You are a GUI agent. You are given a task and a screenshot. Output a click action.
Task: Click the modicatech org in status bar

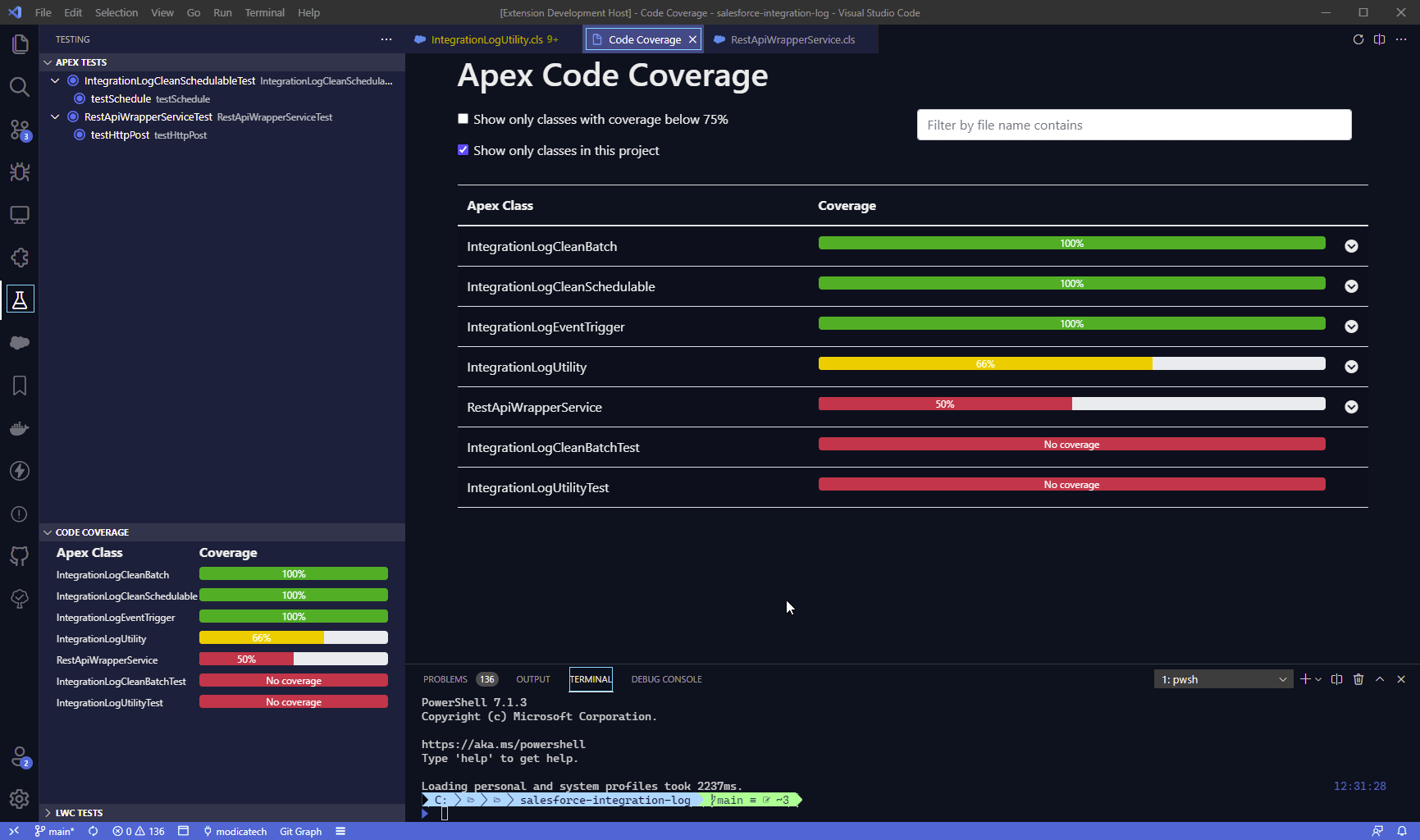[235, 831]
